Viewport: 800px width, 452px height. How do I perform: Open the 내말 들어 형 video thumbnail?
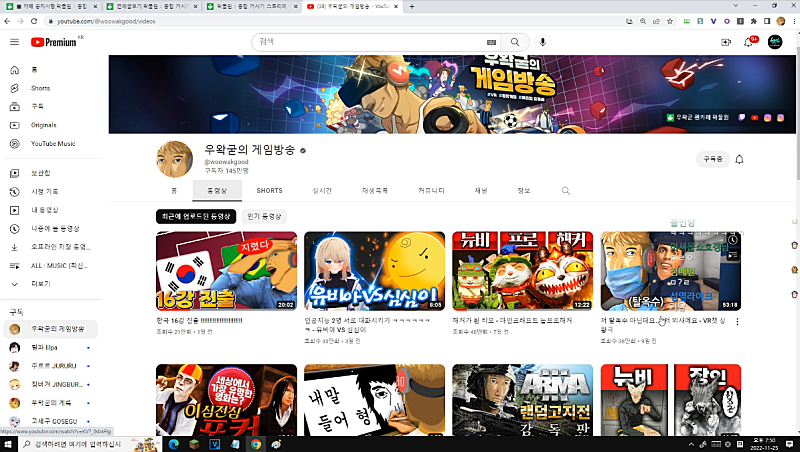pos(374,400)
